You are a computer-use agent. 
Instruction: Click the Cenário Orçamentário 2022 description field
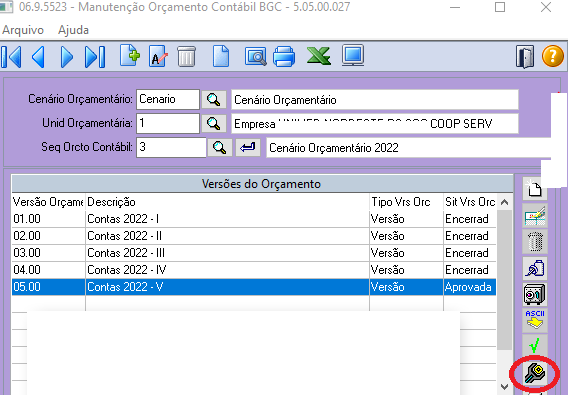pos(409,147)
